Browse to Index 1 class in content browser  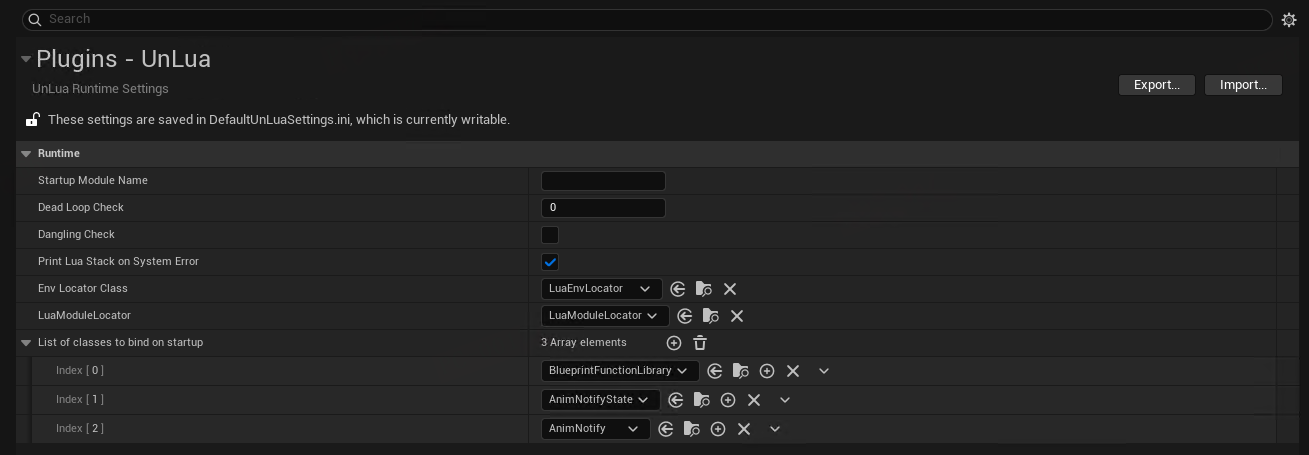pyautogui.click(x=702, y=400)
